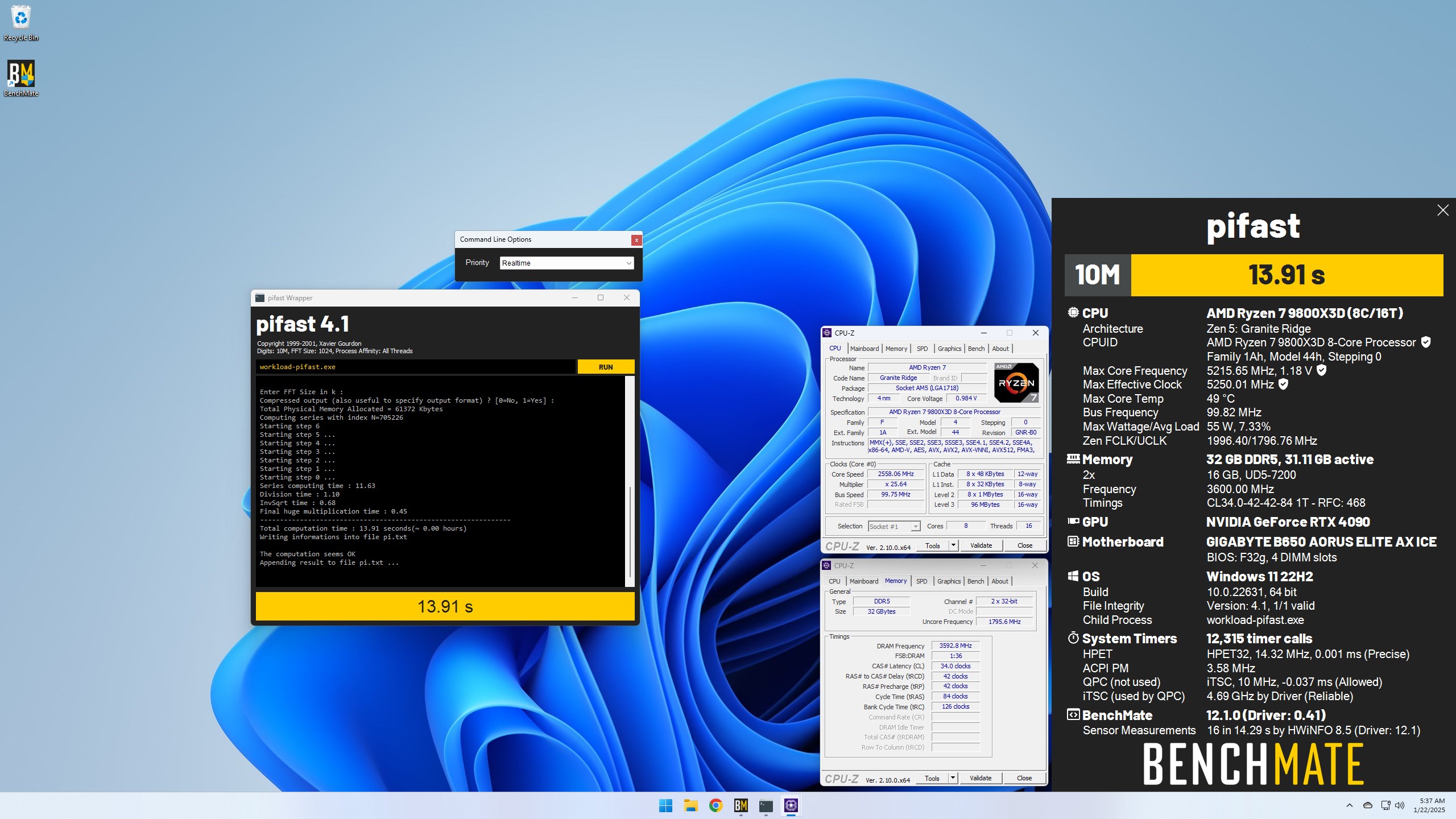The image size is (1456, 819).
Task: Switch to Graphics tab in upper CPU-Z
Action: [x=950, y=349]
